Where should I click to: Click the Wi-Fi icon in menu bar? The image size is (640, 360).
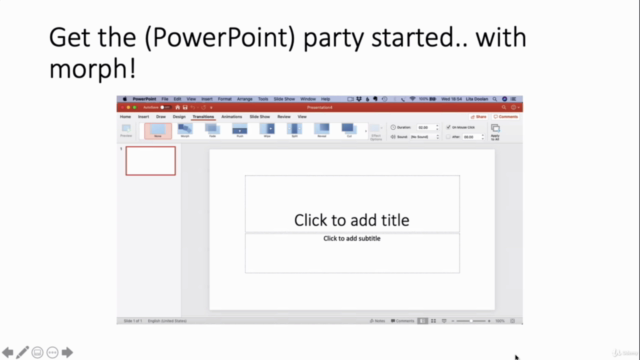pyautogui.click(x=413, y=99)
